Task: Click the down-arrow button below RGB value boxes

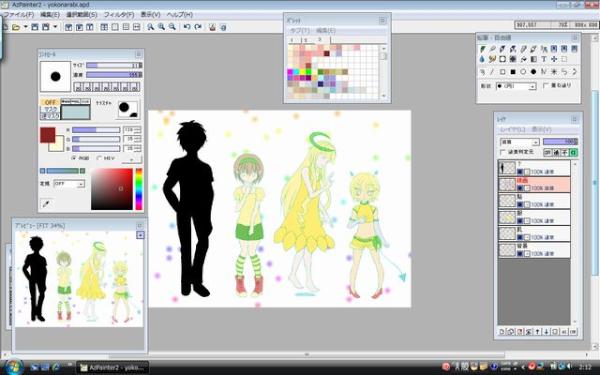Action: click(x=132, y=160)
